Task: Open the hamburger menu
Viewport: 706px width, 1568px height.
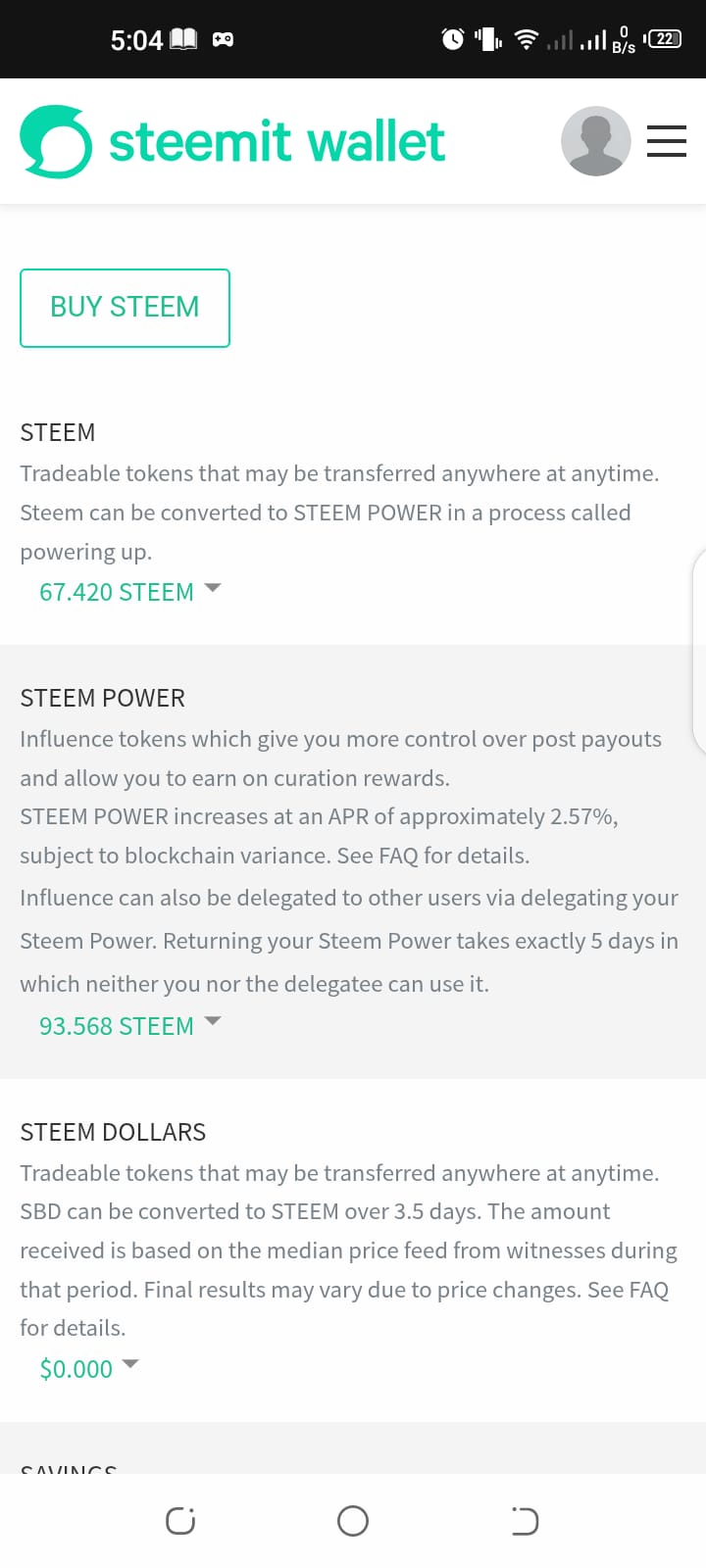Action: pos(667,141)
